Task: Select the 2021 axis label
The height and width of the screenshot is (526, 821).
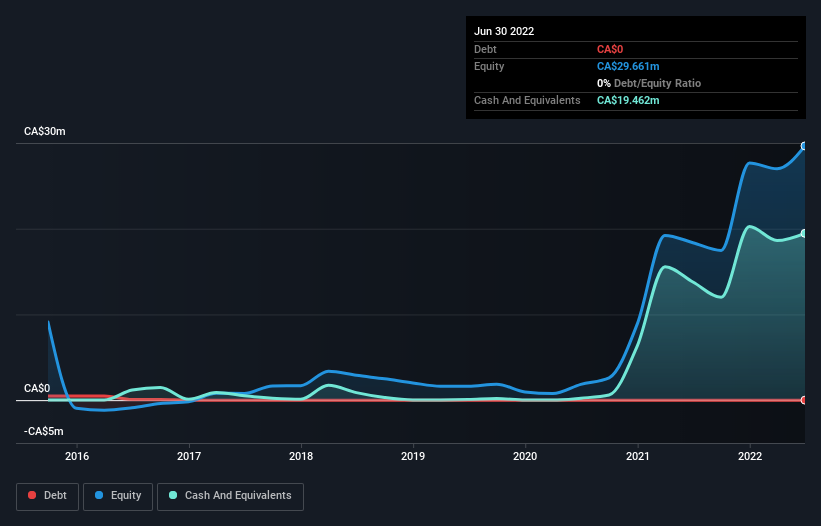Action: pyautogui.click(x=638, y=456)
